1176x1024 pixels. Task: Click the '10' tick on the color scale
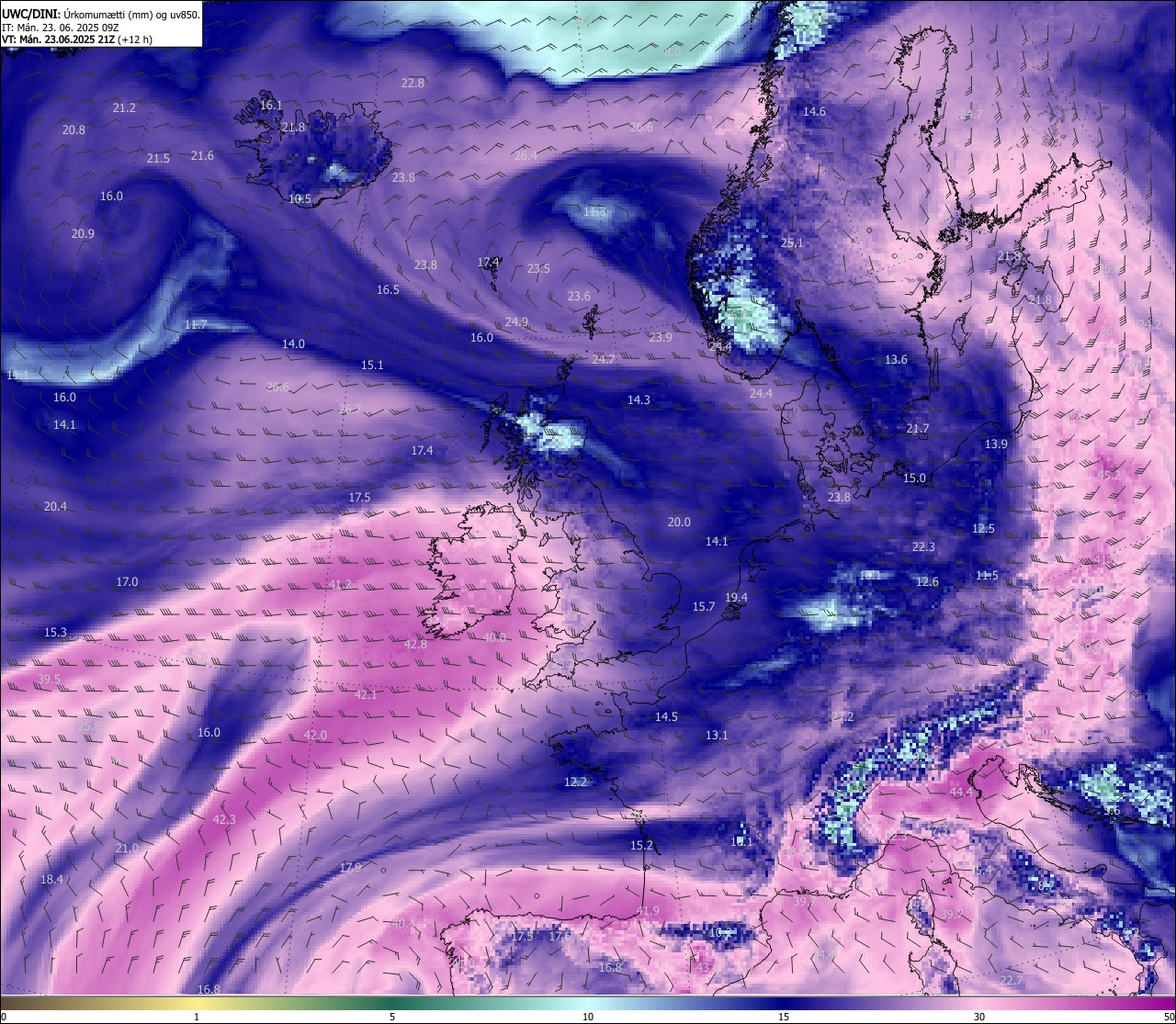[588, 1017]
